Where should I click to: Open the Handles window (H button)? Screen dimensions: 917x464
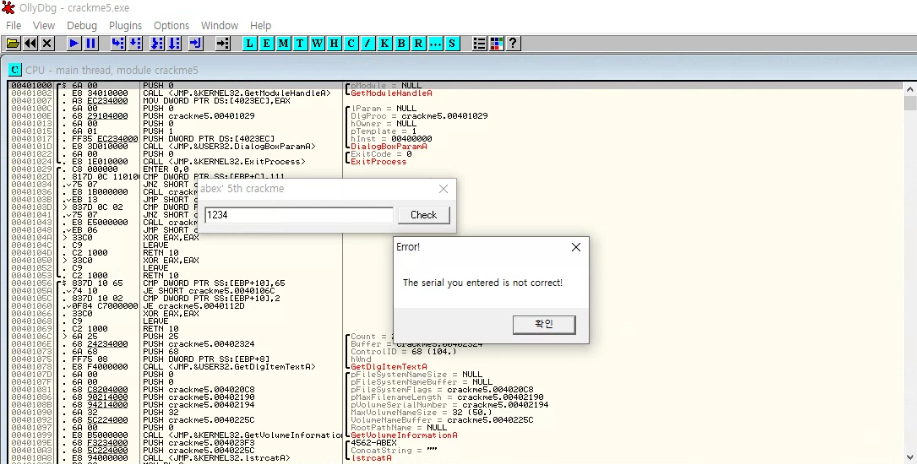pos(334,43)
